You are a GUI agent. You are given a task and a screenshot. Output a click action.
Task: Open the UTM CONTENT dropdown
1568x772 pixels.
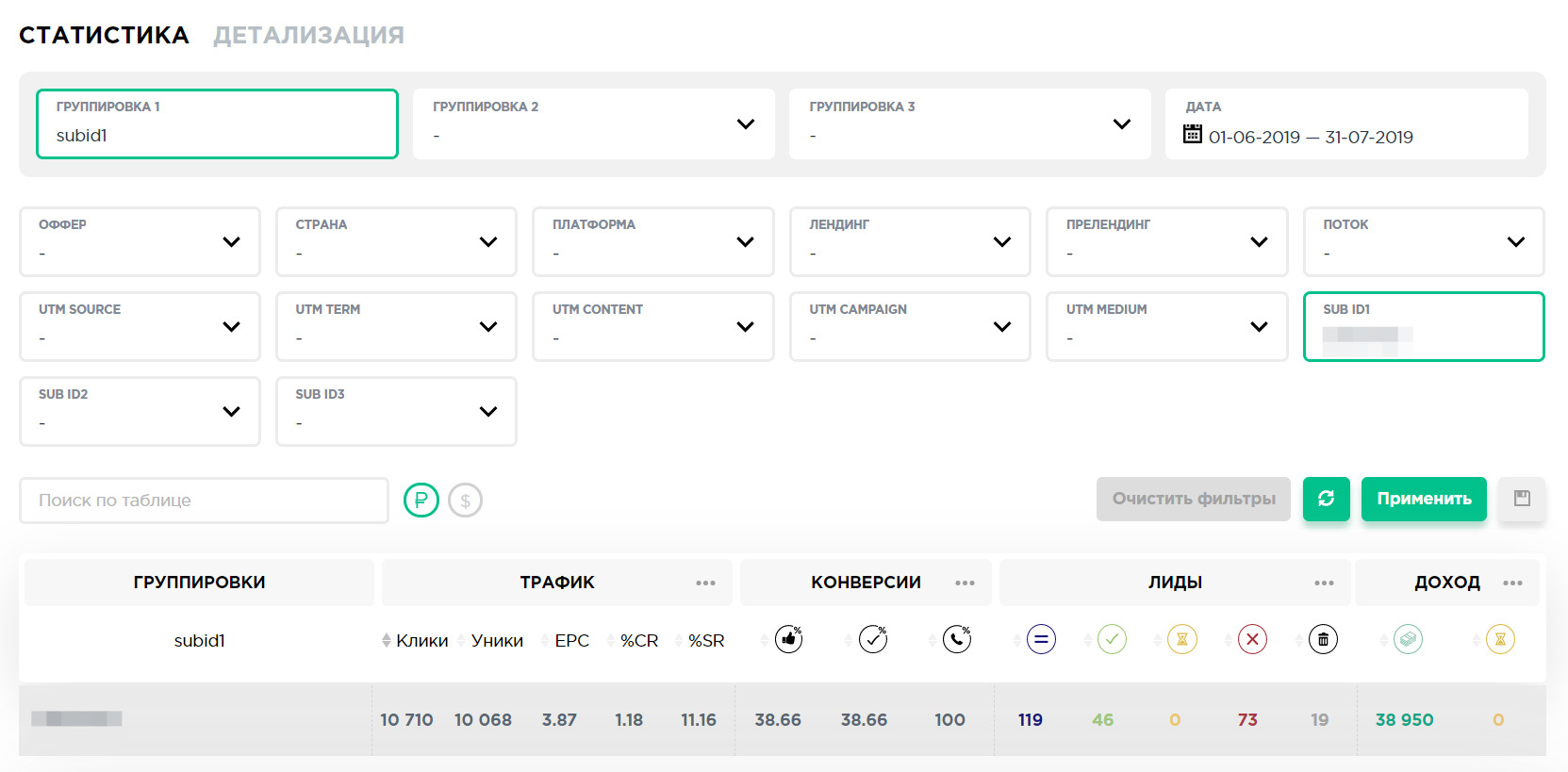tap(653, 326)
